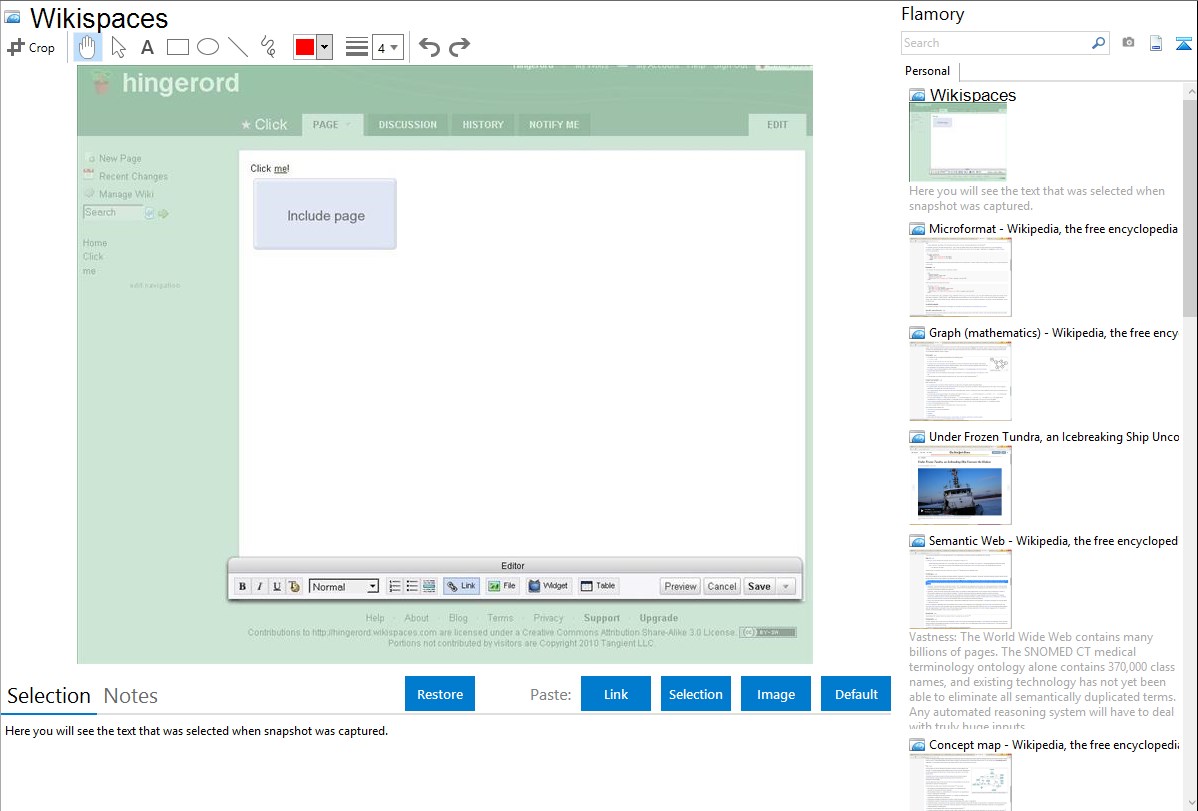Select the Crop tool
Viewport: 1198px width, 811px height.
pyautogui.click(x=31, y=47)
